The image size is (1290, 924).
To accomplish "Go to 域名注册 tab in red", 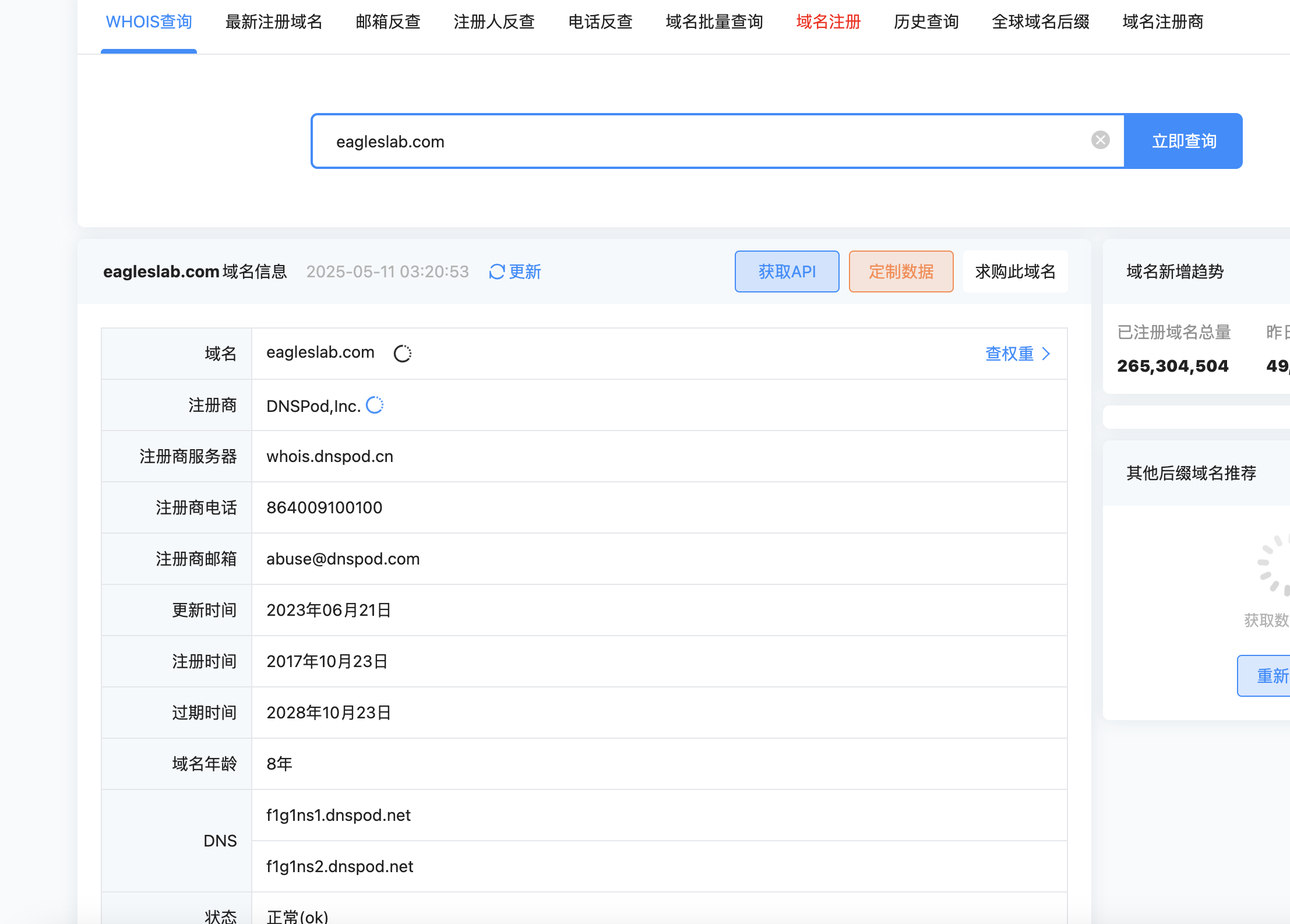I will click(x=828, y=22).
